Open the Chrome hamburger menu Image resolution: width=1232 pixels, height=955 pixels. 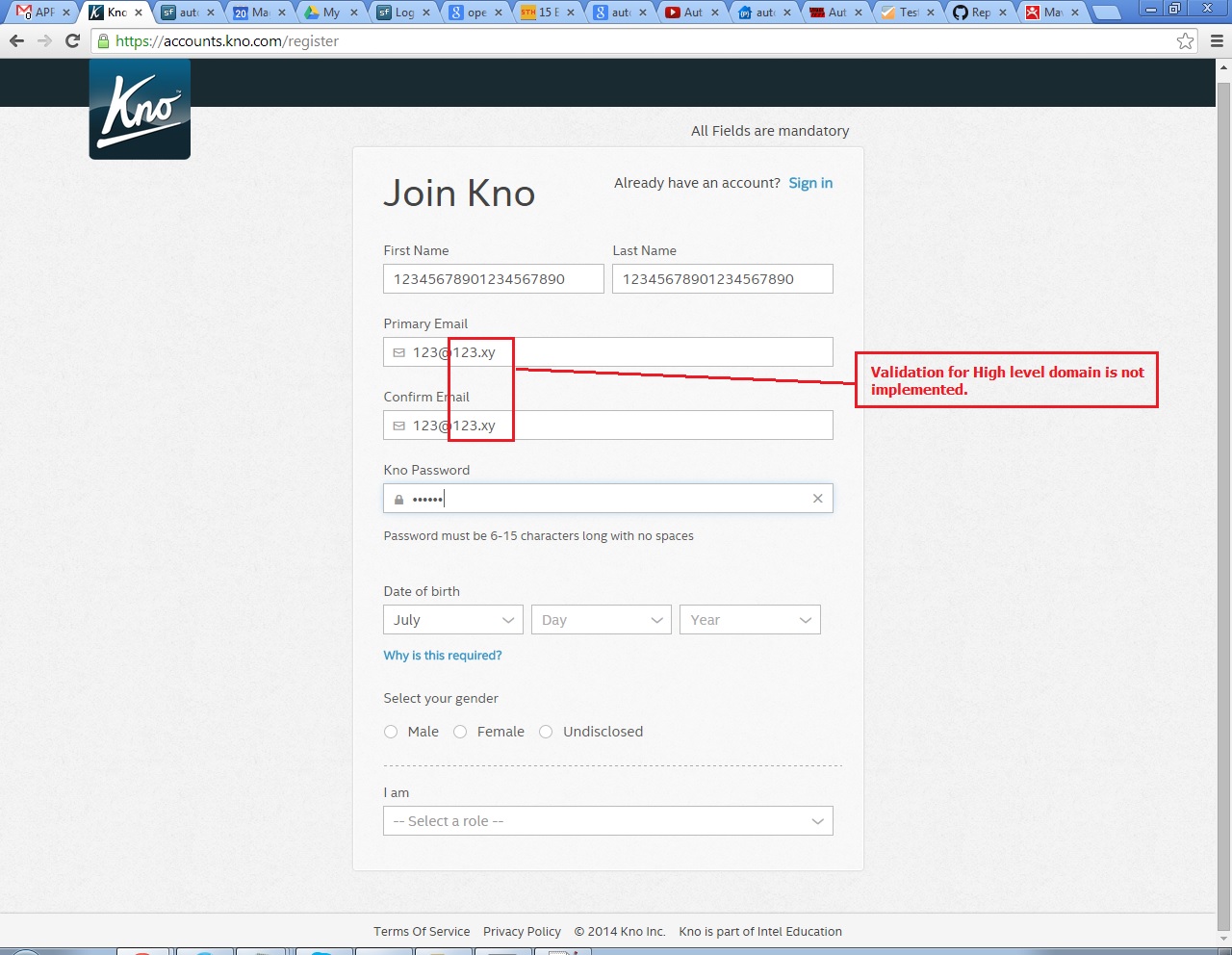pos(1217,40)
